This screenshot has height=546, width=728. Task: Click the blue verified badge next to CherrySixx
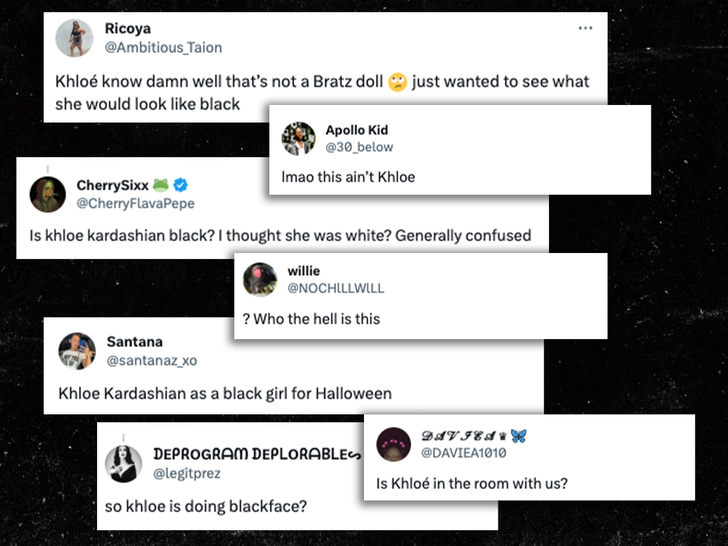click(181, 185)
